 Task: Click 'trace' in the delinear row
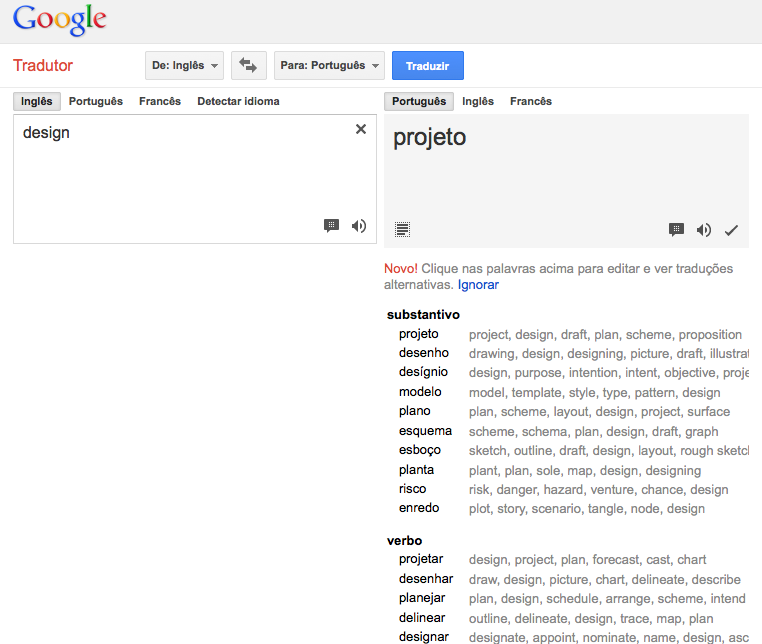pyautogui.click(x=634, y=619)
